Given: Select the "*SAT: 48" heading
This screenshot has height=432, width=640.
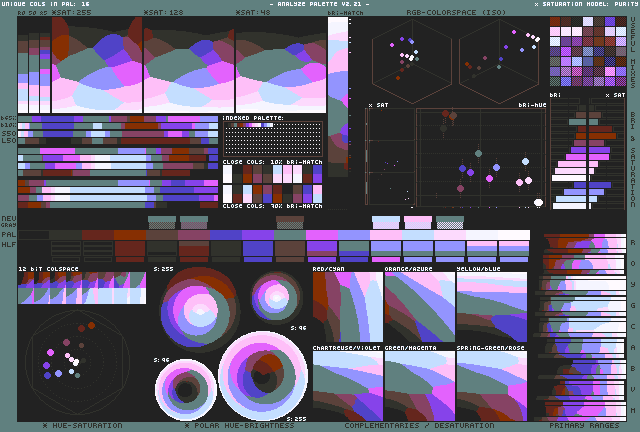Looking at the screenshot, I should pyautogui.click(x=253, y=12).
